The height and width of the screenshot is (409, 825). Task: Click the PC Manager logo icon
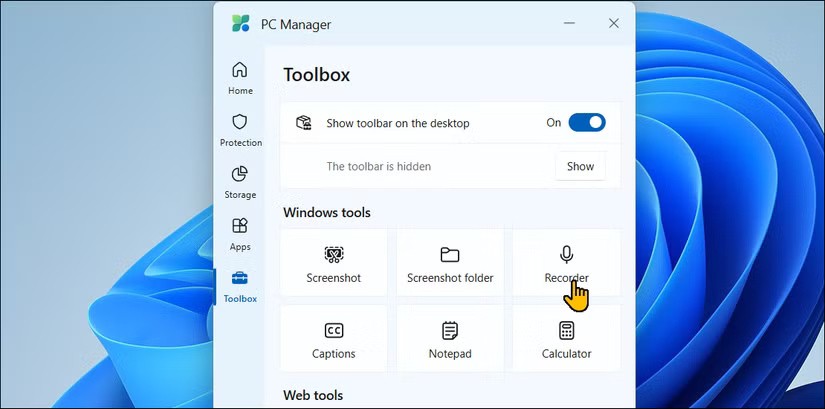coord(241,23)
